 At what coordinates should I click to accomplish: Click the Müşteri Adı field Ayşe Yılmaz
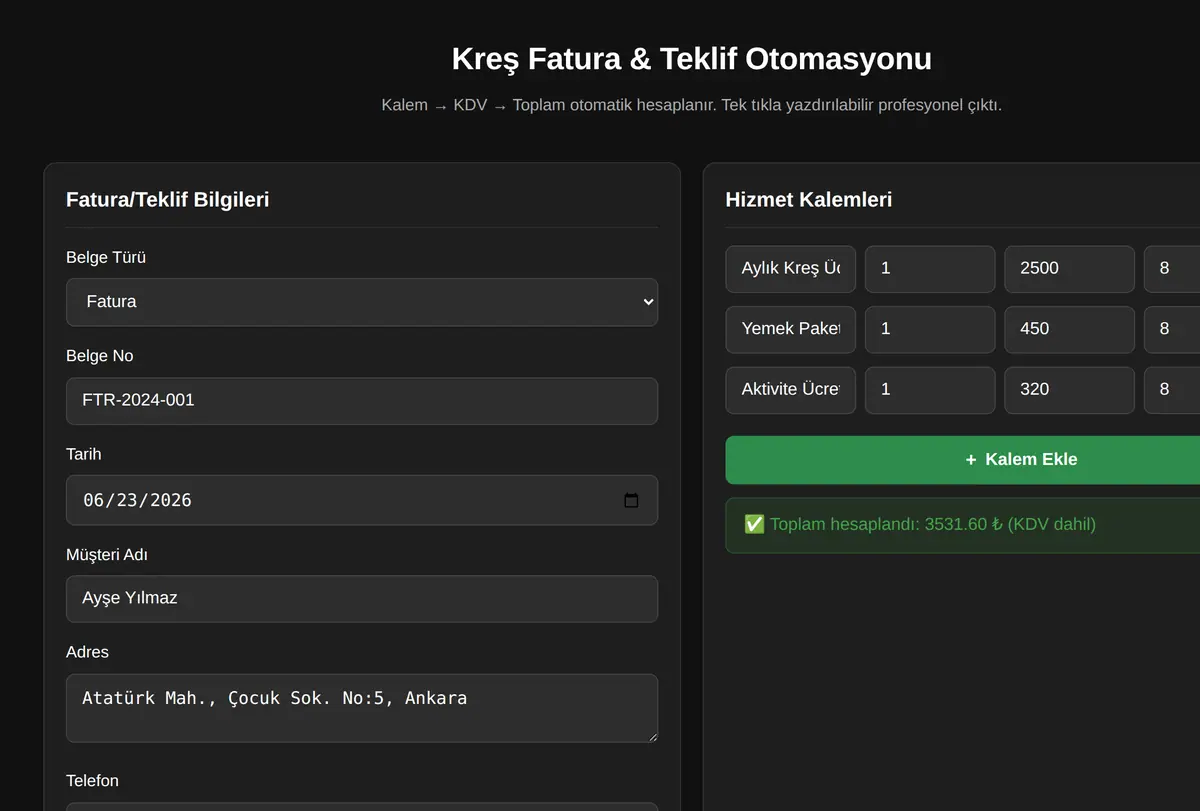(x=362, y=599)
